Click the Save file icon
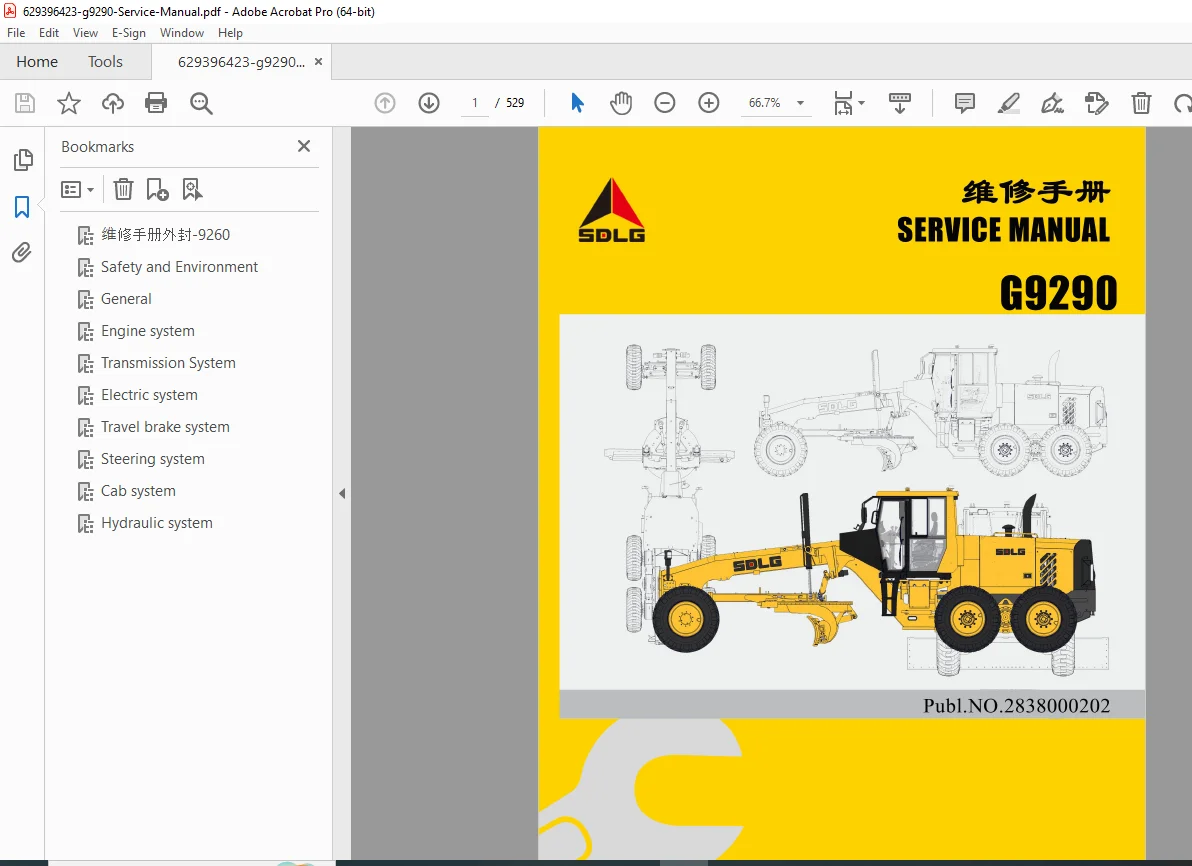Screen dimensions: 1192x866 click(25, 103)
